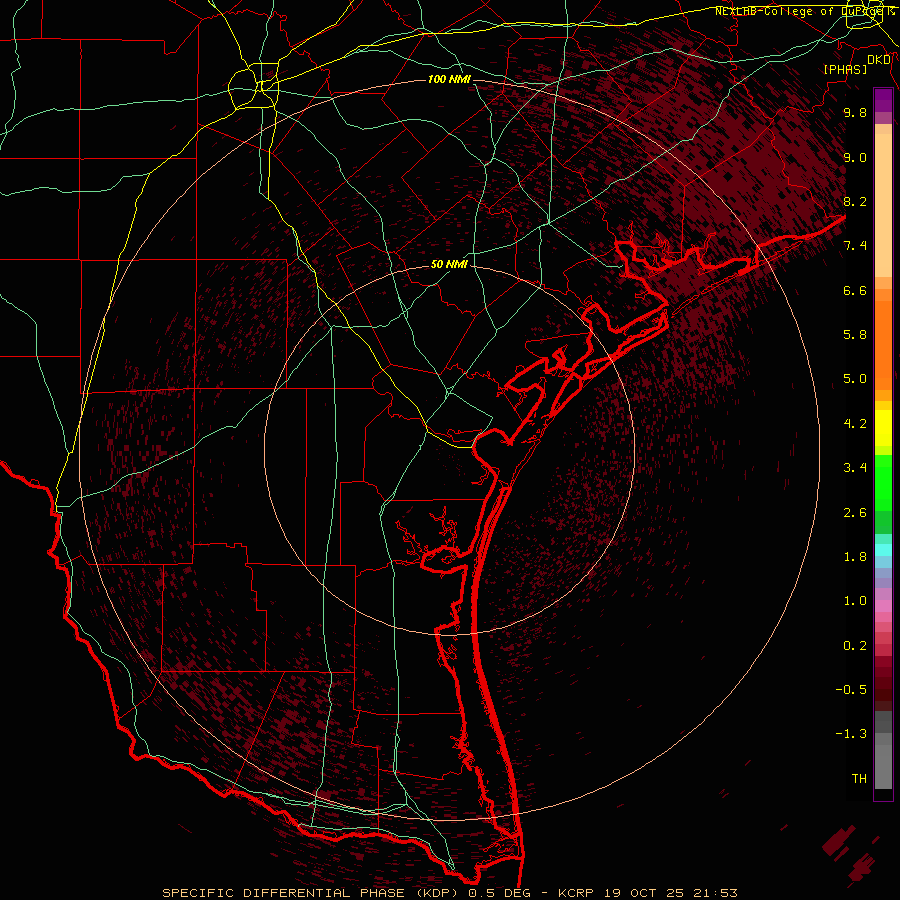Click the "50 NMI" range ring label
The width and height of the screenshot is (900, 900).
point(449,264)
